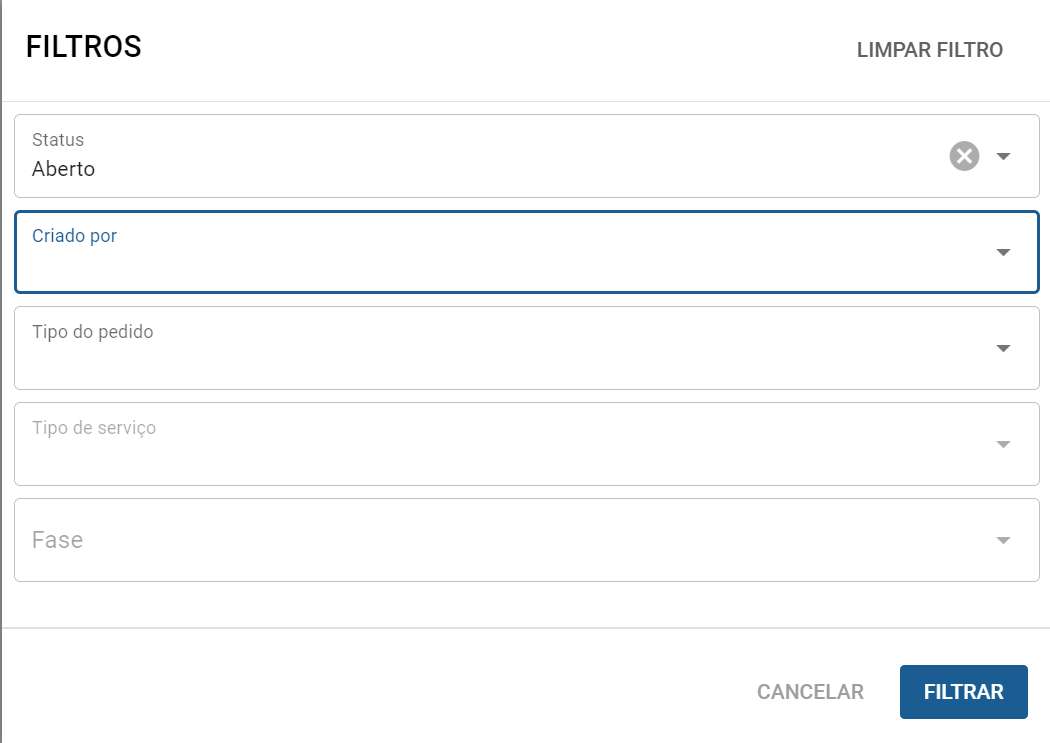Screen dimensions: 1050x743
Task: Click the Status field label
Action: click(x=58, y=140)
